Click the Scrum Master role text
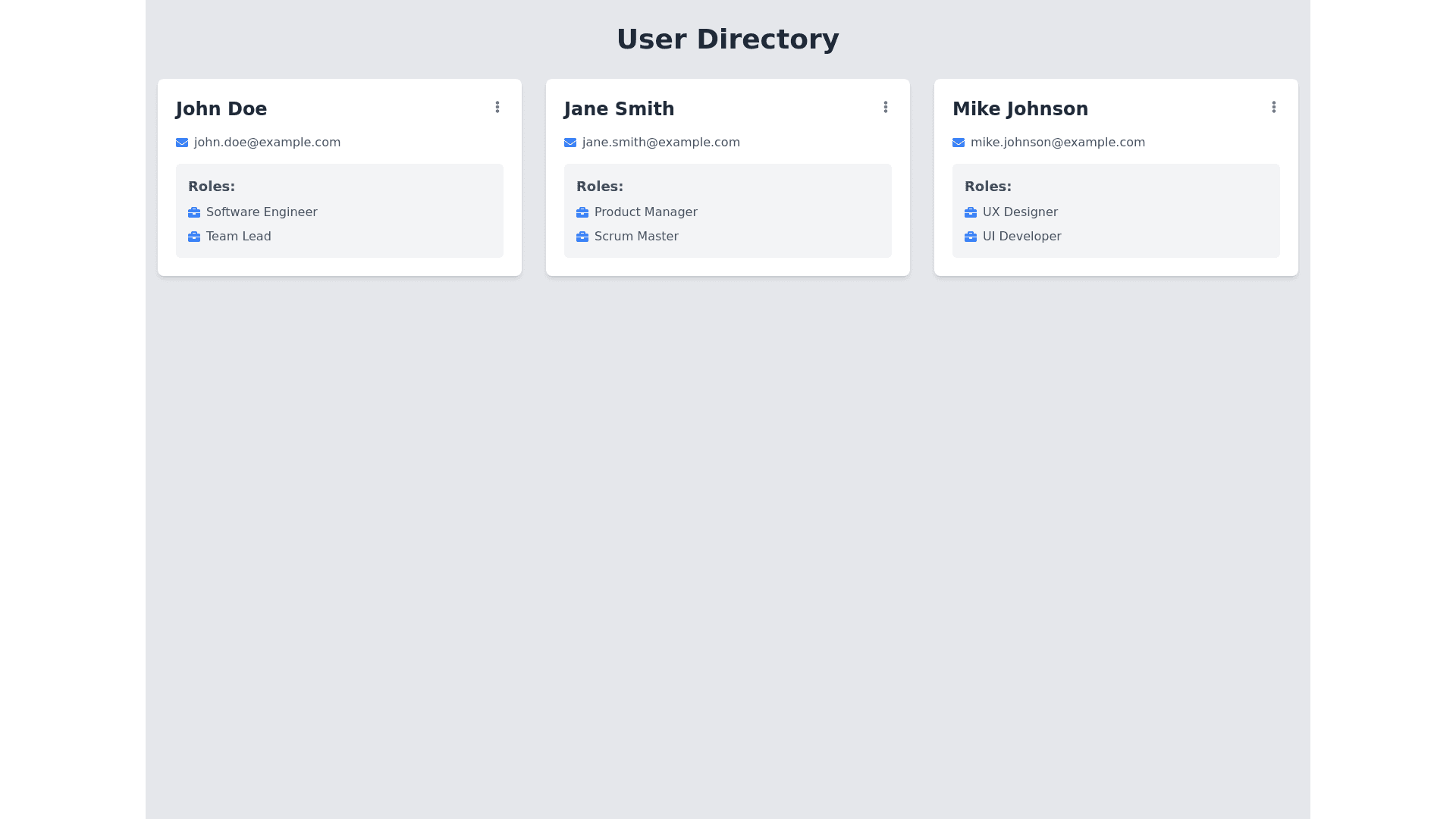The image size is (1456, 819). pyautogui.click(x=636, y=237)
